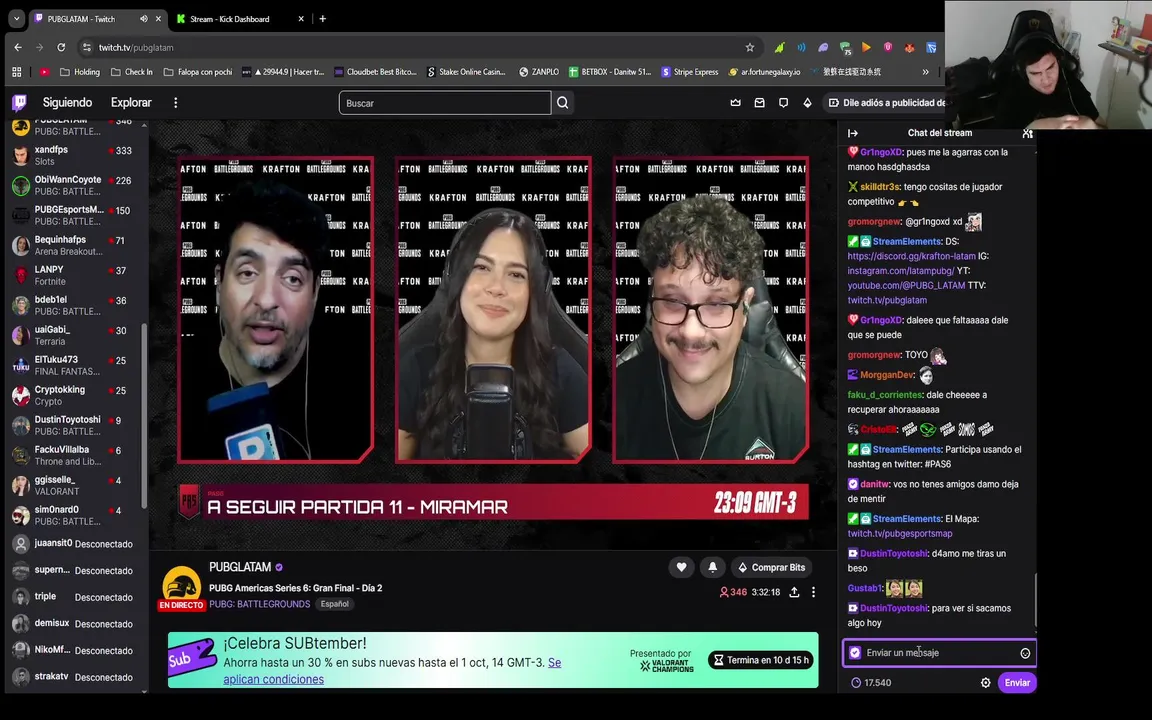
Task: Click the PUBGLATAM channel avatar
Action: (181, 586)
